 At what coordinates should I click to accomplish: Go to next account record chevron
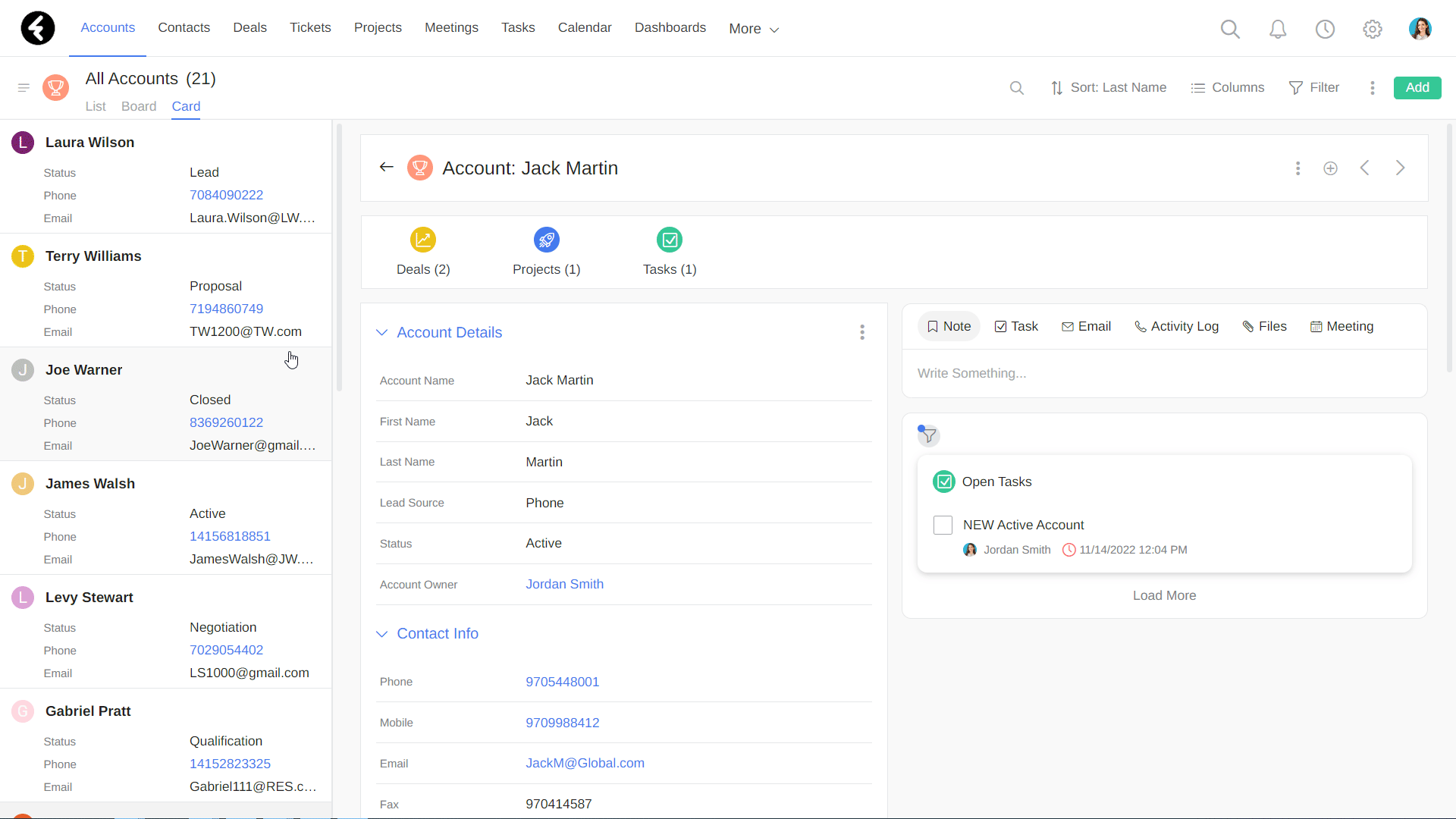pyautogui.click(x=1401, y=168)
